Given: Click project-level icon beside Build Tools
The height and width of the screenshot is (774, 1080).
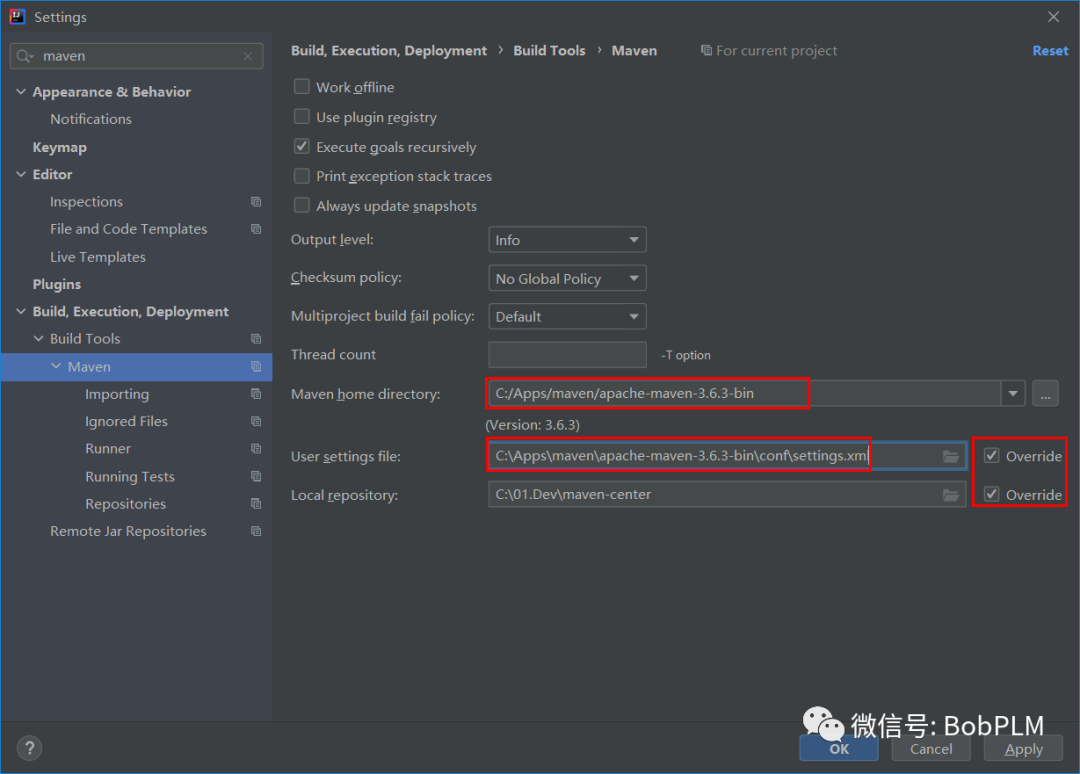Looking at the screenshot, I should tap(256, 339).
